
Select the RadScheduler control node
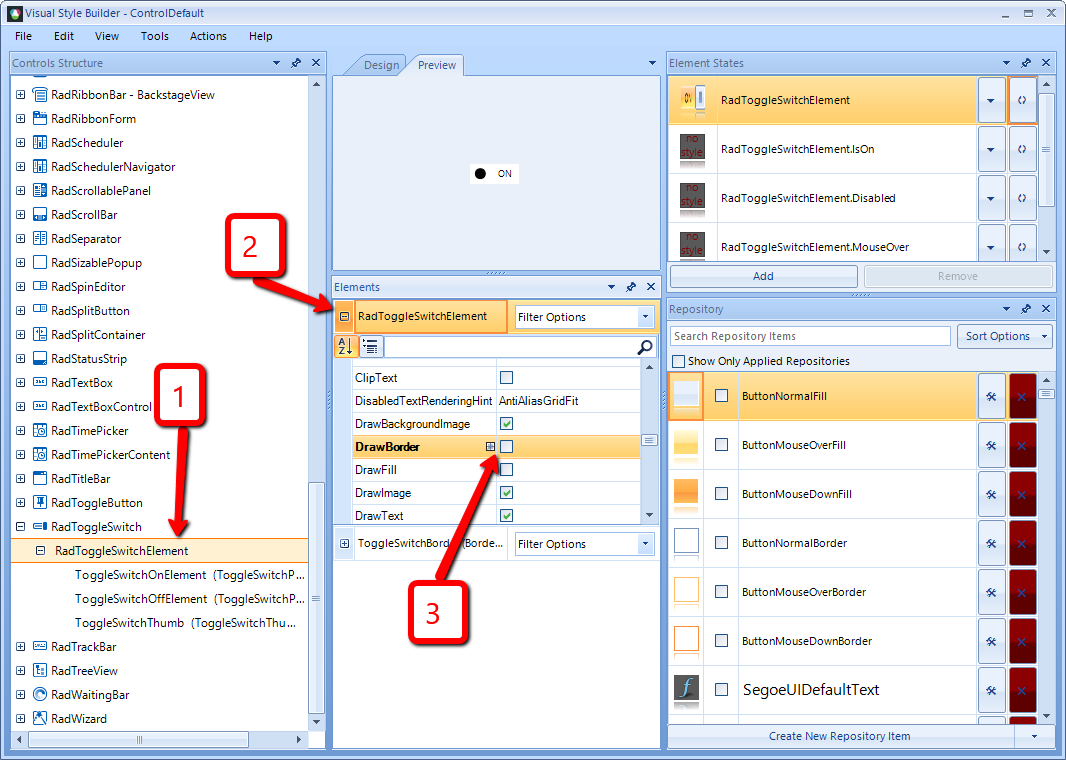pyautogui.click(x=87, y=143)
